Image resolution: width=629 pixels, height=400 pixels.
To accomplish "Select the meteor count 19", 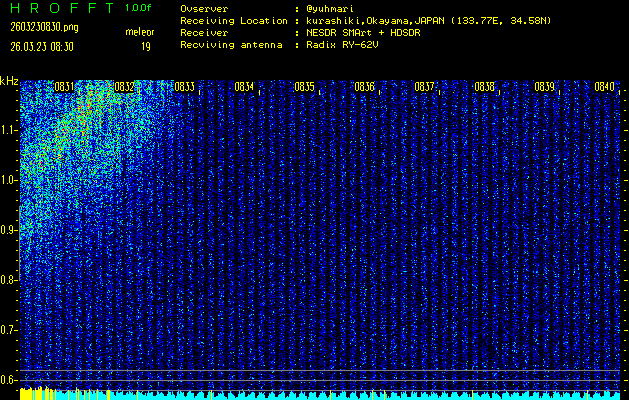I will [x=145, y=45].
